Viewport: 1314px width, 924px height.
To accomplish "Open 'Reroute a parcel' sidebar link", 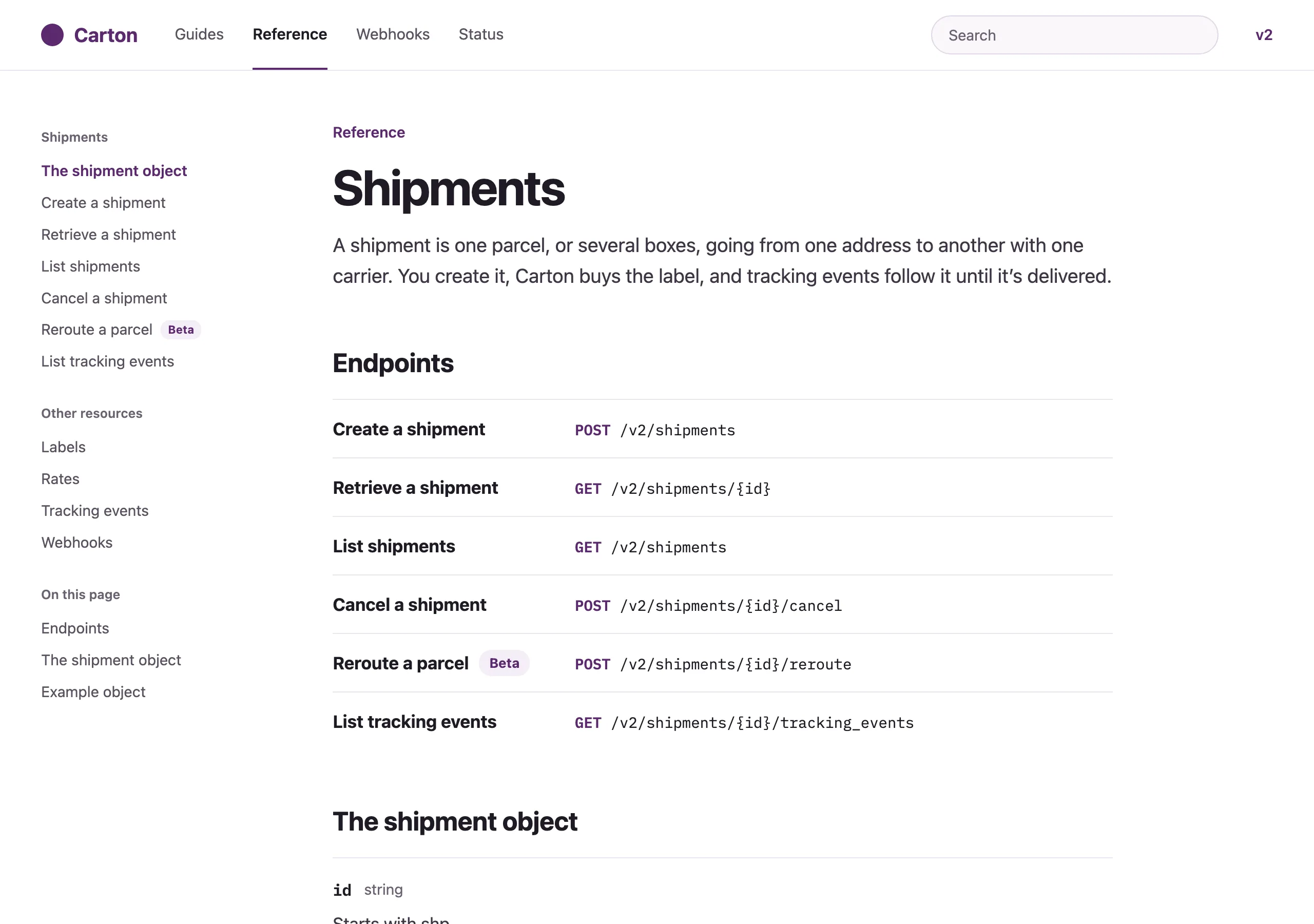I will click(x=96, y=330).
